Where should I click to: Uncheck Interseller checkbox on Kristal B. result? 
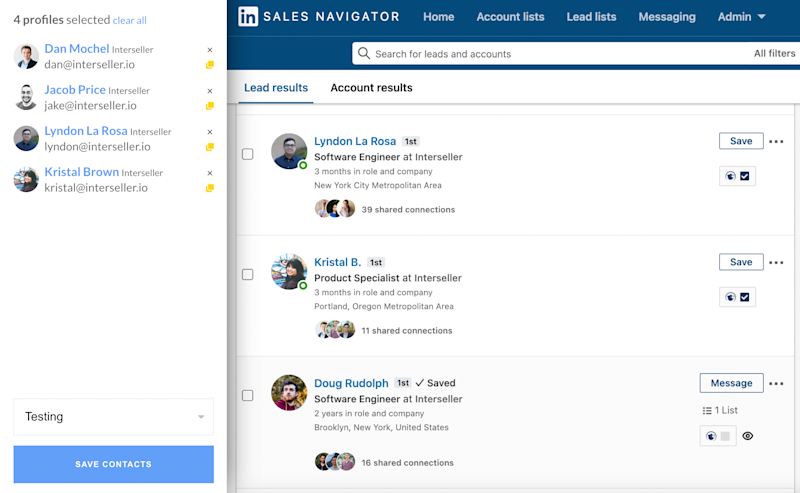[745, 297]
